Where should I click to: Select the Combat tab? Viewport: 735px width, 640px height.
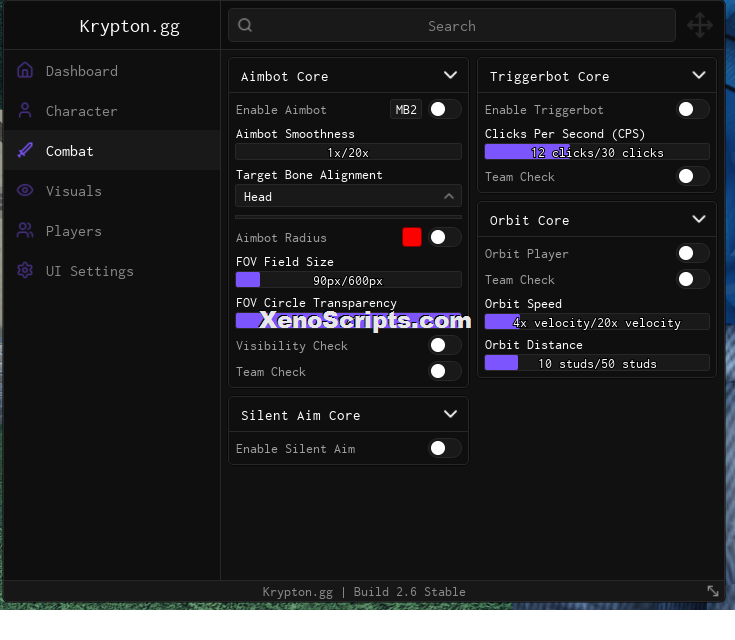[x=112, y=151]
